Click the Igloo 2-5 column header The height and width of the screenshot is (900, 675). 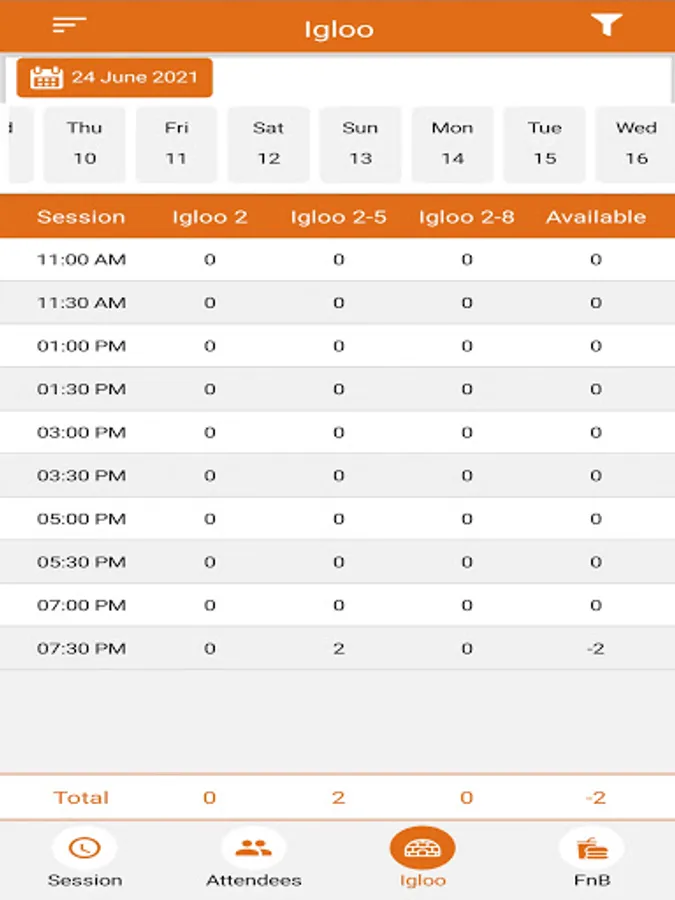(338, 217)
